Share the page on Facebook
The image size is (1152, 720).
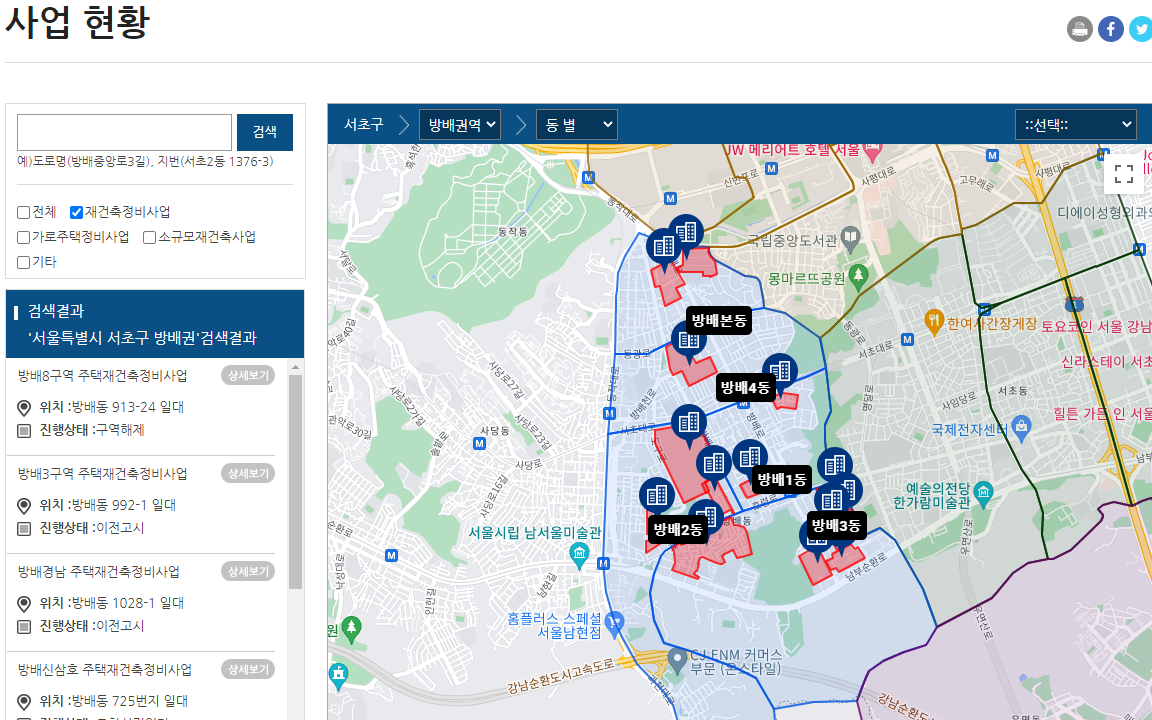(x=1111, y=29)
